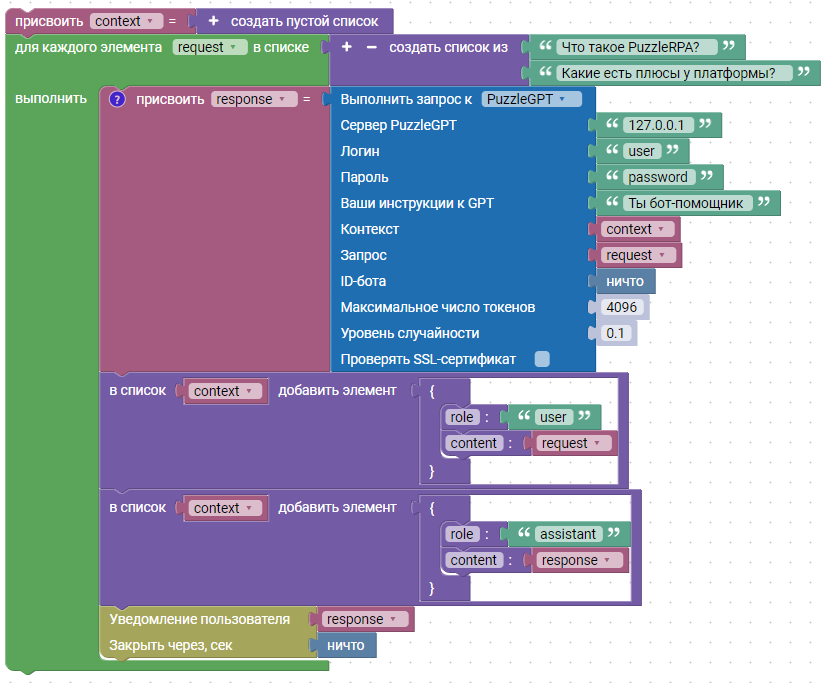Click the 'Что такое PuzzleRPA?' text field
Viewport: 825px width, 683px height.
click(629, 47)
